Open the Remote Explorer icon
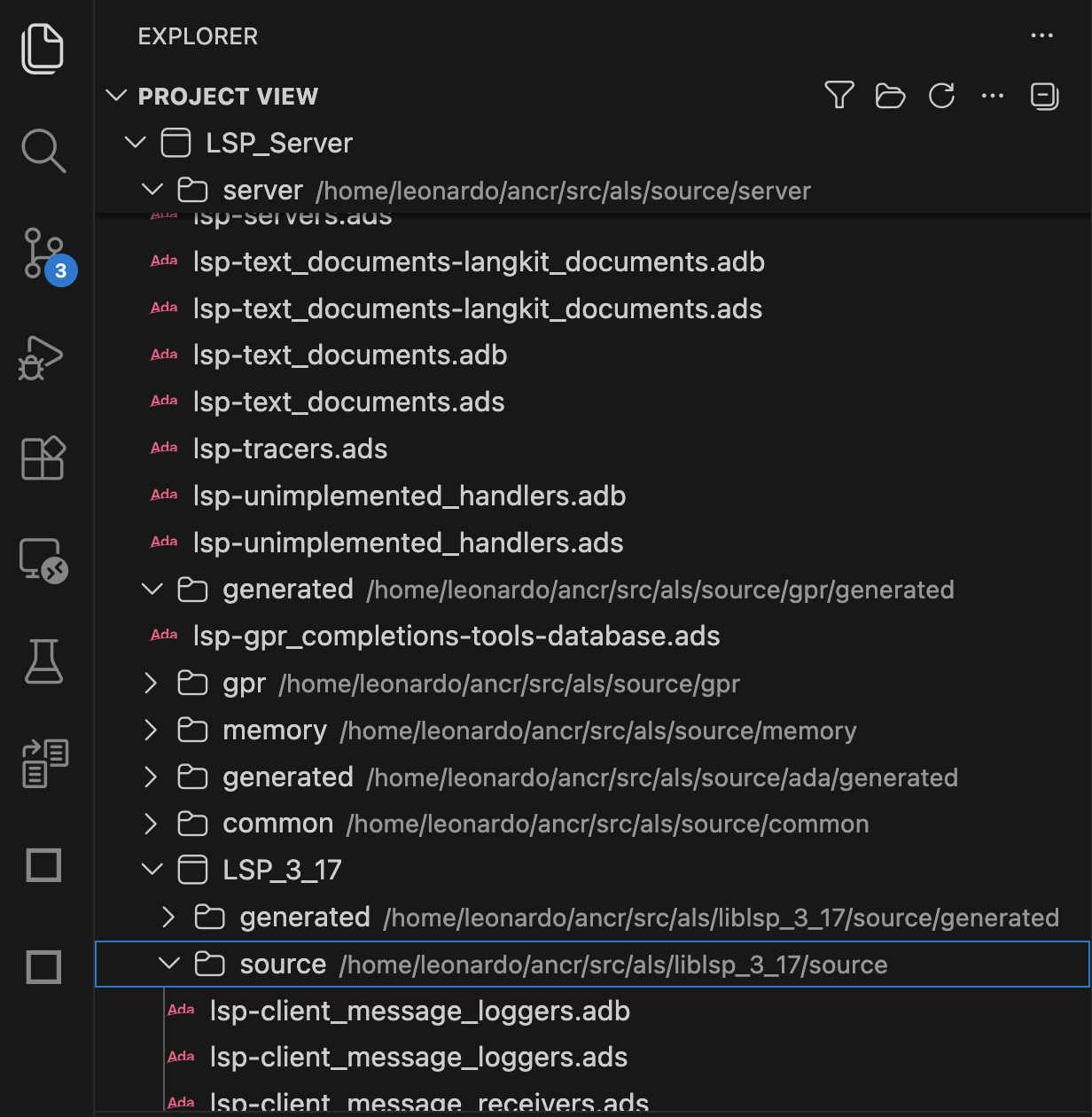The width and height of the screenshot is (1092, 1117). point(43,560)
